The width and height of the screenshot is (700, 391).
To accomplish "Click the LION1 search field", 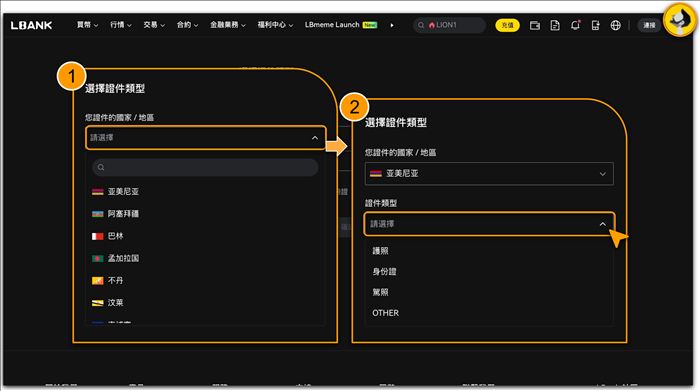I will 449,25.
